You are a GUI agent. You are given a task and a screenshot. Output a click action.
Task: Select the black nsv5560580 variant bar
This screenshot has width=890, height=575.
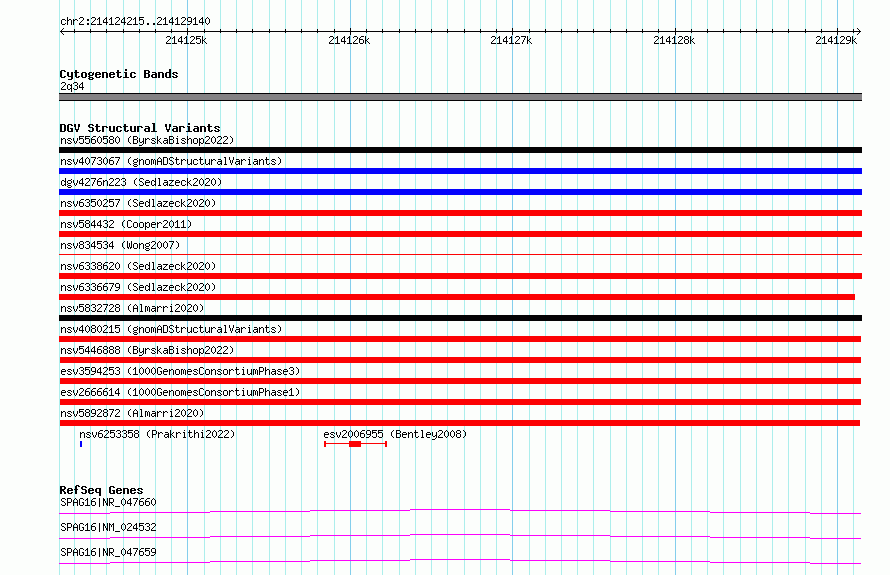click(x=460, y=150)
